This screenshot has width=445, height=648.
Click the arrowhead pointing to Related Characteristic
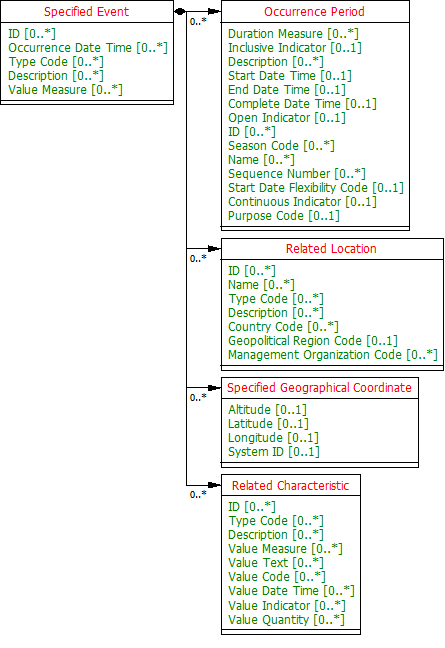pyautogui.click(x=214, y=485)
